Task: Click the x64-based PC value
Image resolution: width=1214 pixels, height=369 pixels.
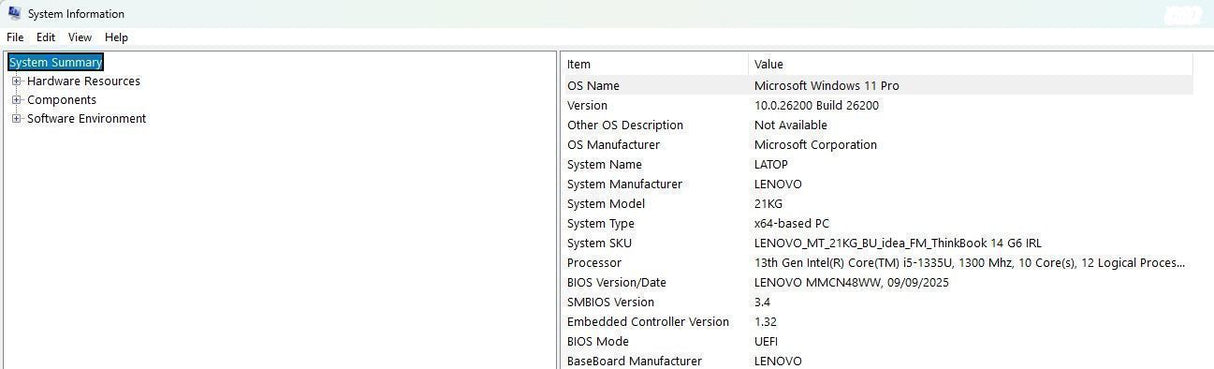Action: pos(792,223)
